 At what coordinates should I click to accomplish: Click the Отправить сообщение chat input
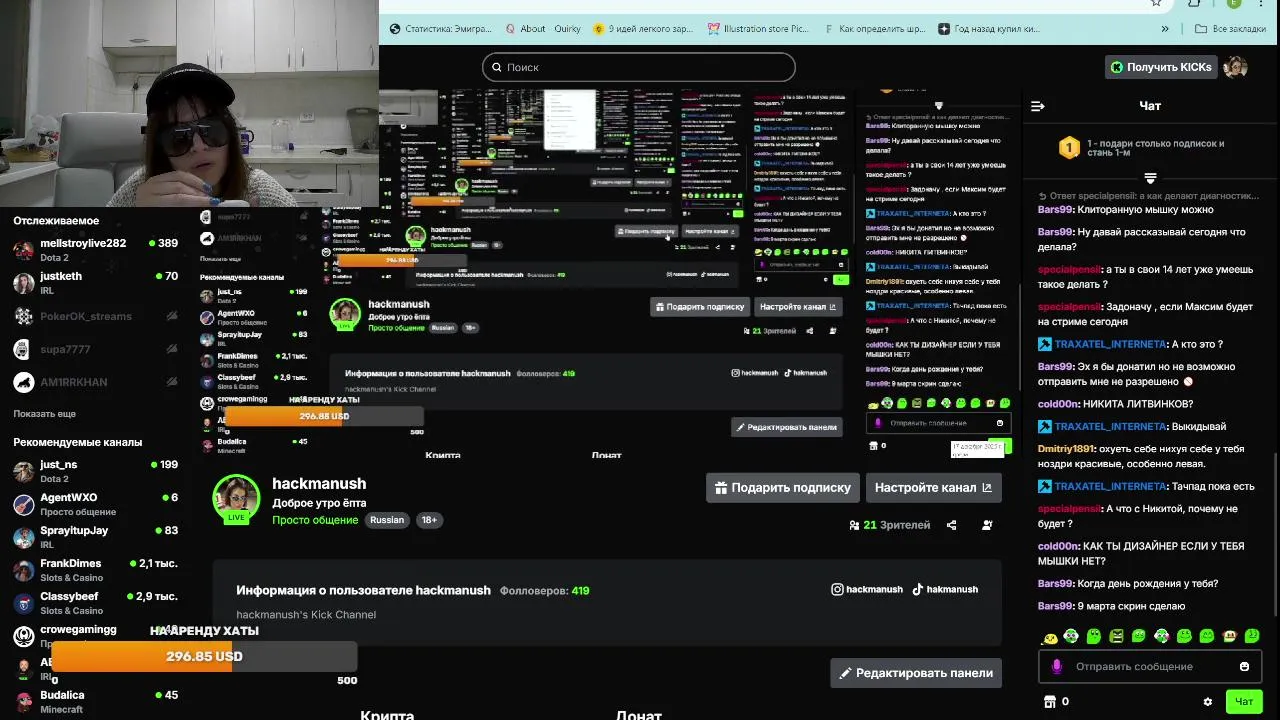coord(1150,666)
